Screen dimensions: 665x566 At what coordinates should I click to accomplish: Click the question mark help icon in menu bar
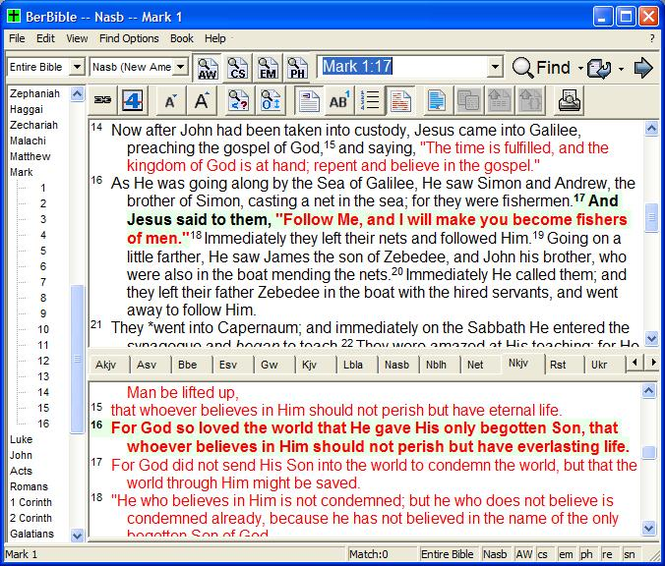point(652,39)
